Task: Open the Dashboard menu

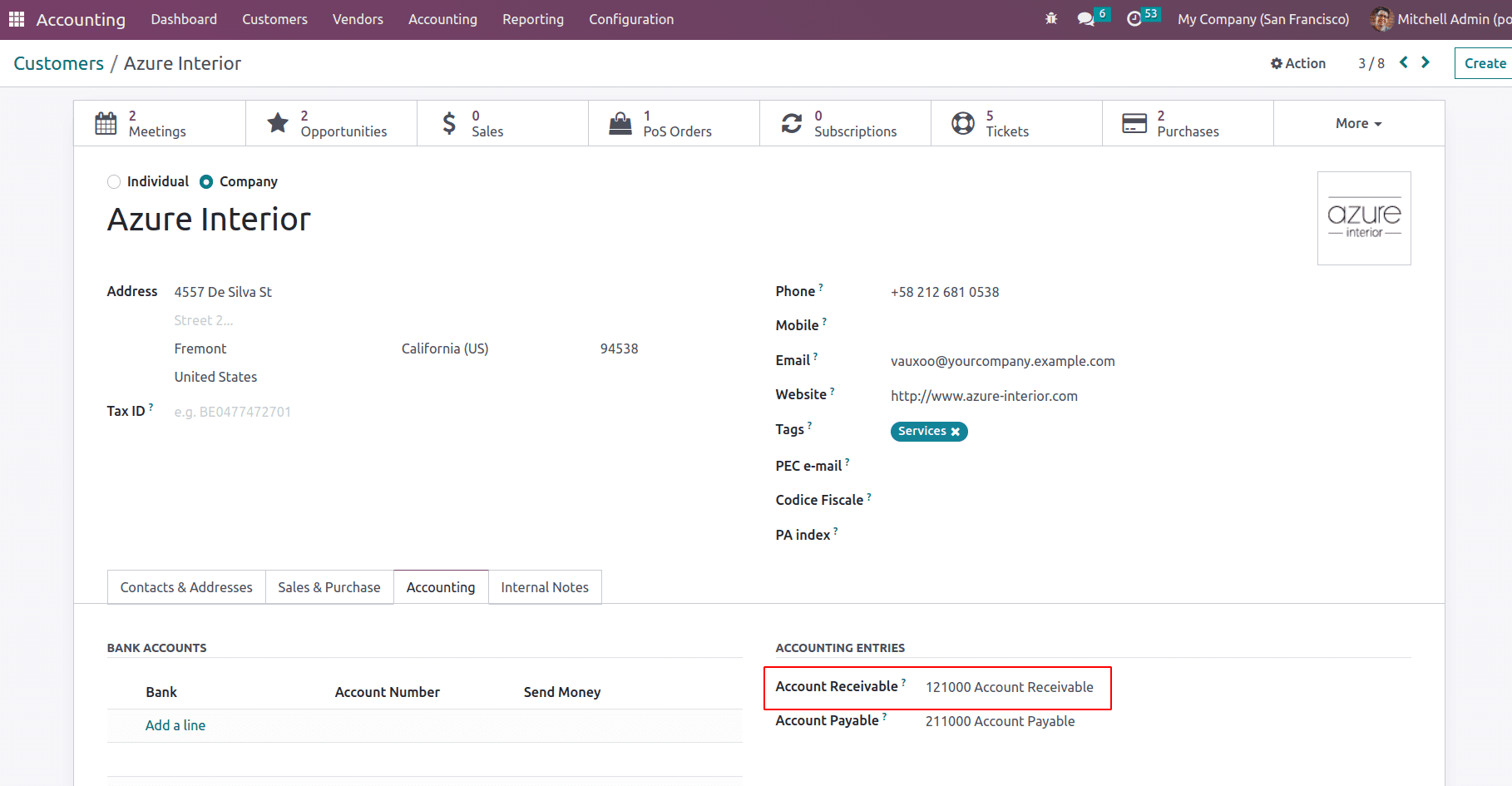Action: (x=184, y=19)
